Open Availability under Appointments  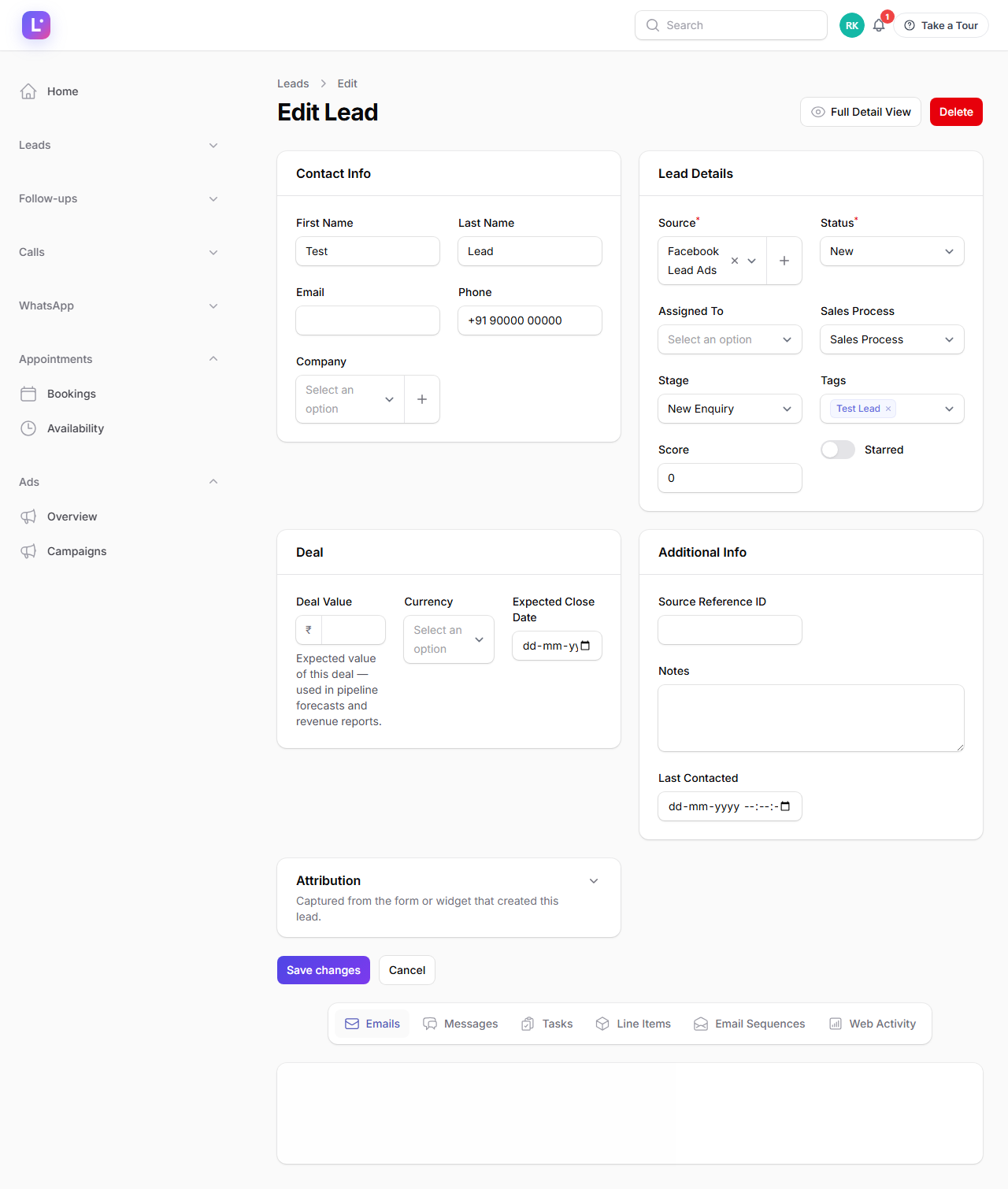[x=118, y=428]
